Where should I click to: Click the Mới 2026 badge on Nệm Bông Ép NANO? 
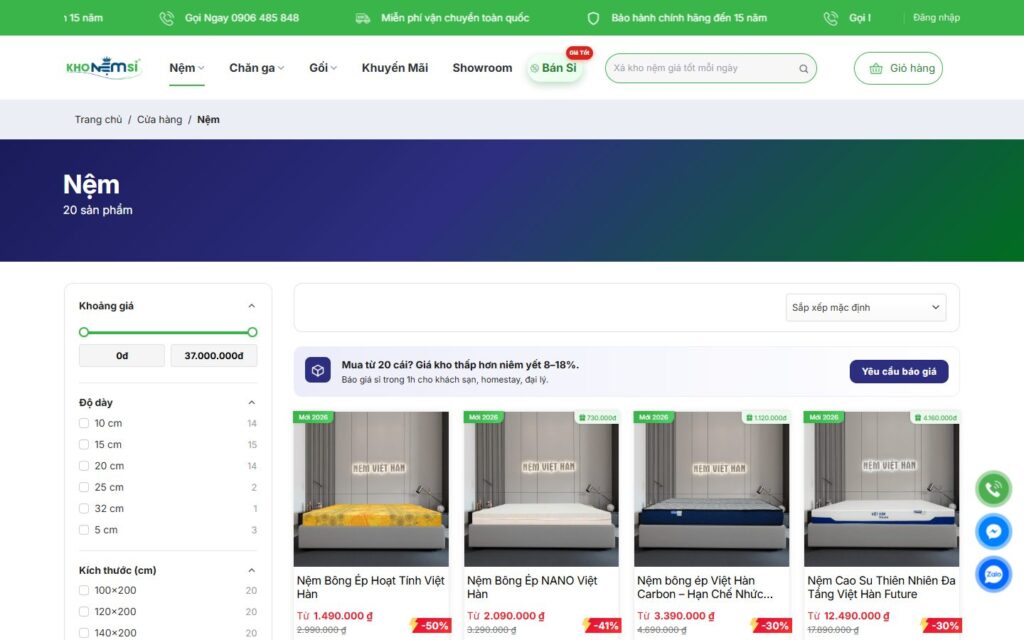[483, 417]
